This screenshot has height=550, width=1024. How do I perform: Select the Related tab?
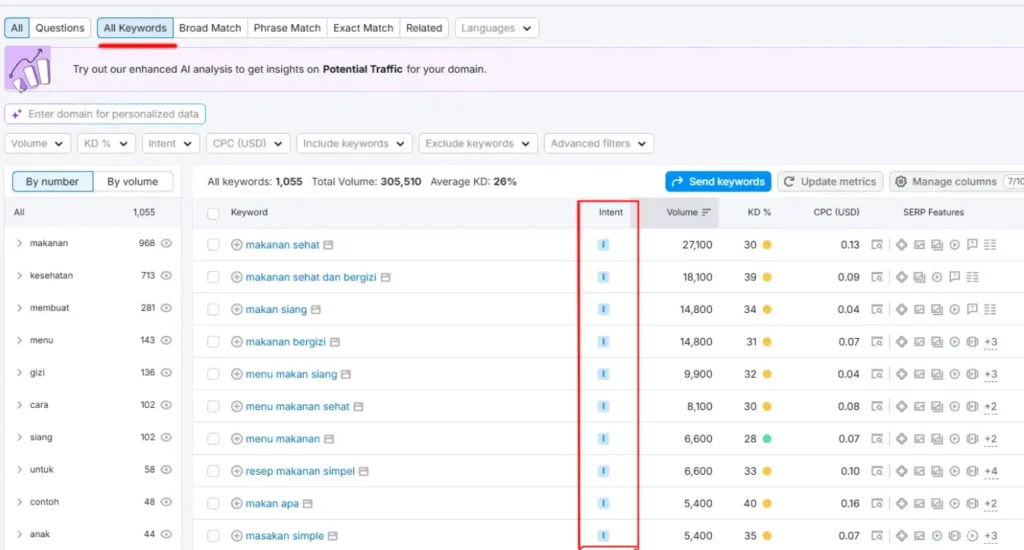(x=424, y=28)
